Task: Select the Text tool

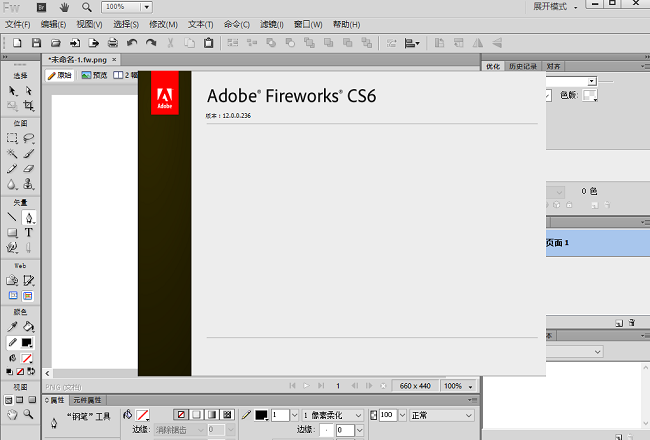Action: coord(29,232)
